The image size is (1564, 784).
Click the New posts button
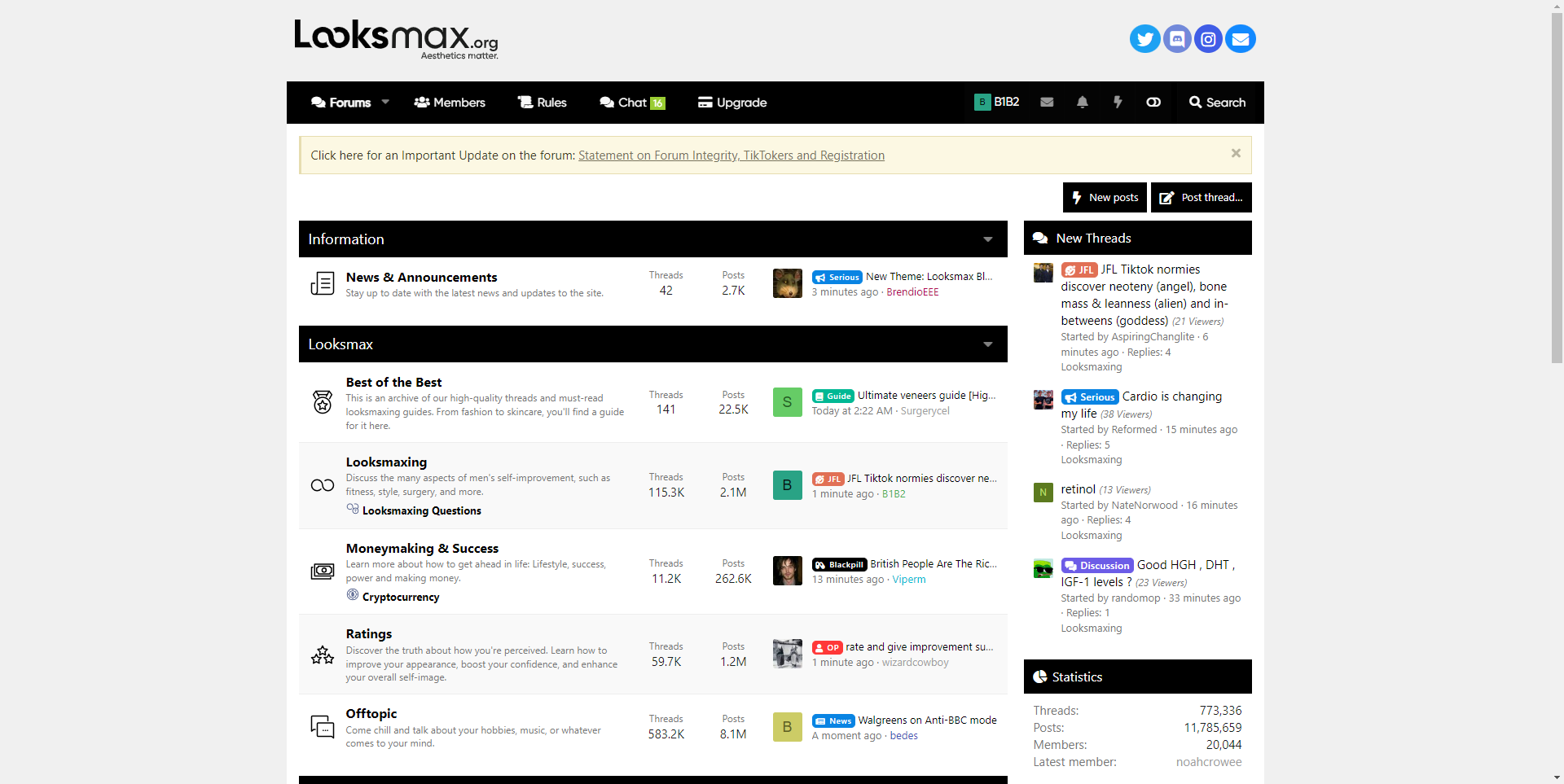coord(1105,197)
